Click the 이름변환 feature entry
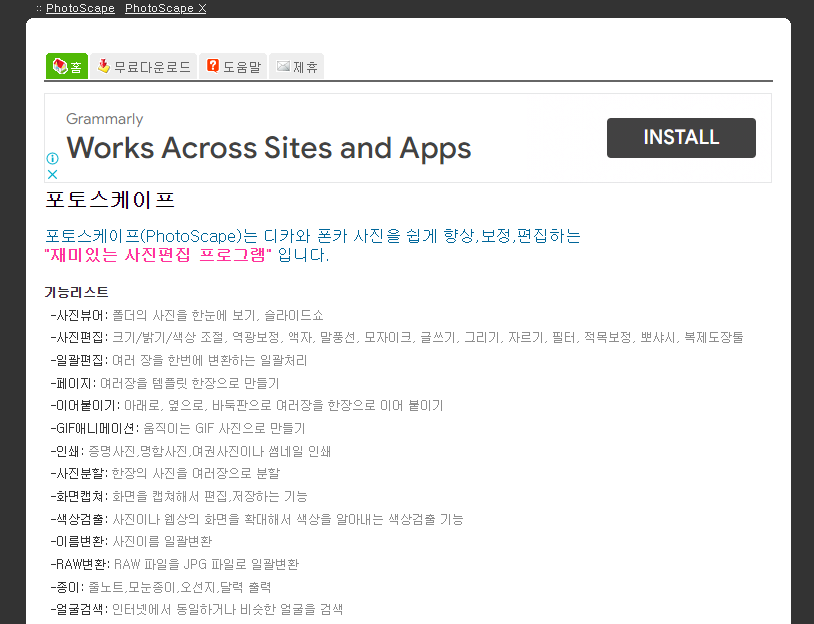This screenshot has height=624, width=814. tap(131, 541)
